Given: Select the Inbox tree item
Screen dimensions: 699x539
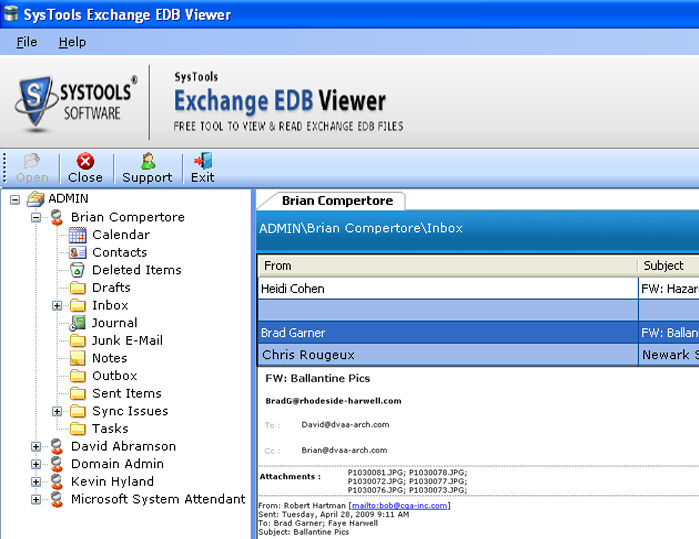Looking at the screenshot, I should (x=110, y=305).
